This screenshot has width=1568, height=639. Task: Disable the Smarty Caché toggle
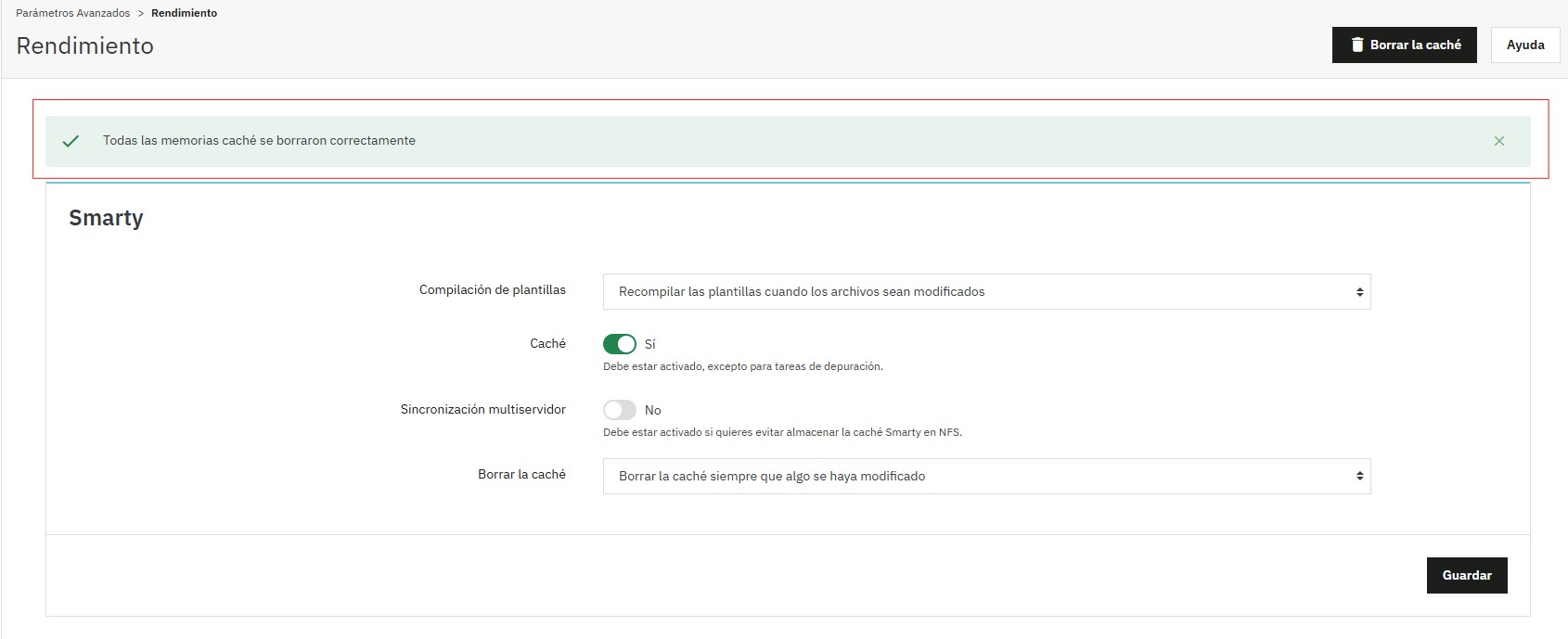[620, 344]
